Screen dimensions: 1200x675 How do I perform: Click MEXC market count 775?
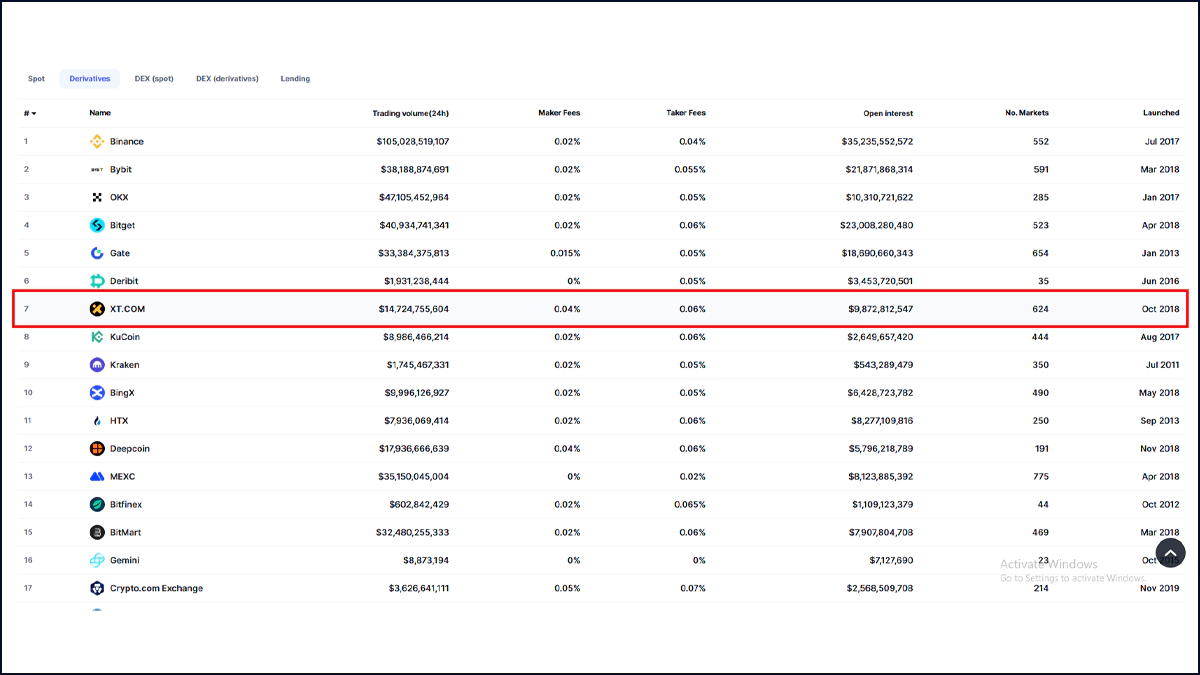click(1041, 477)
